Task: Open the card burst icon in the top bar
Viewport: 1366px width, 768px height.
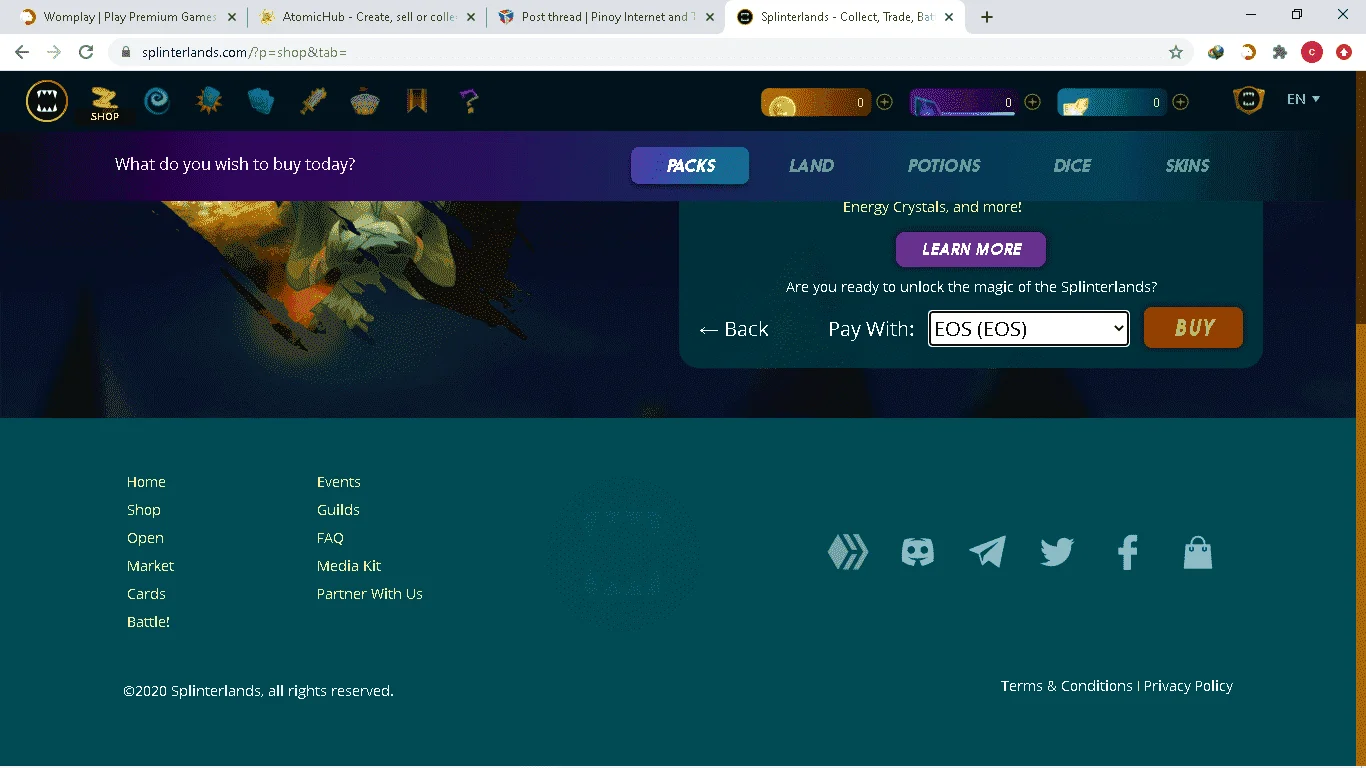Action: click(x=209, y=101)
